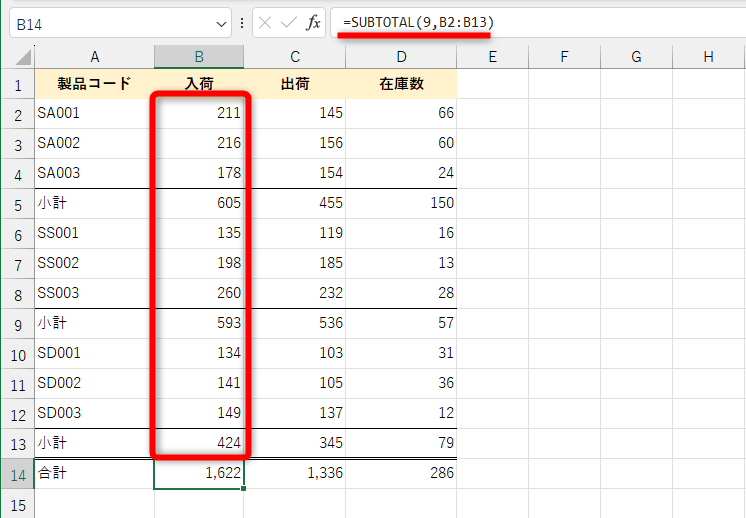Select the 出荷 subtotal 345
Viewport: 746px width, 518px height.
[294, 443]
